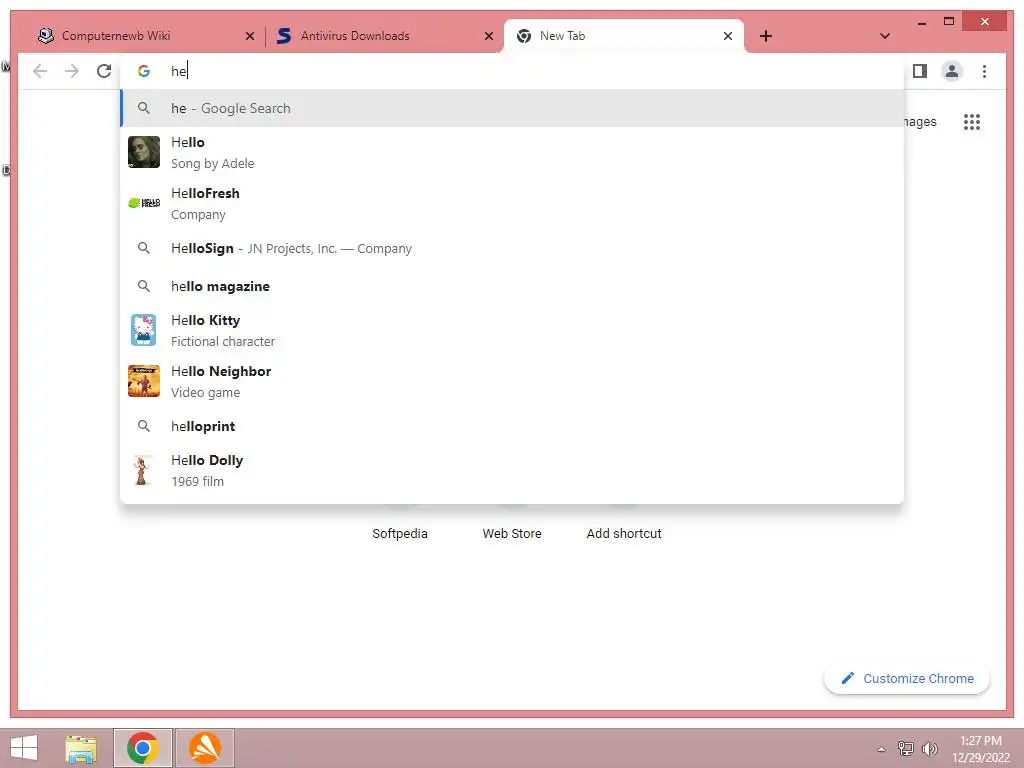
Task: Click magnifier icon beside hello magazine
Action: pos(144,286)
